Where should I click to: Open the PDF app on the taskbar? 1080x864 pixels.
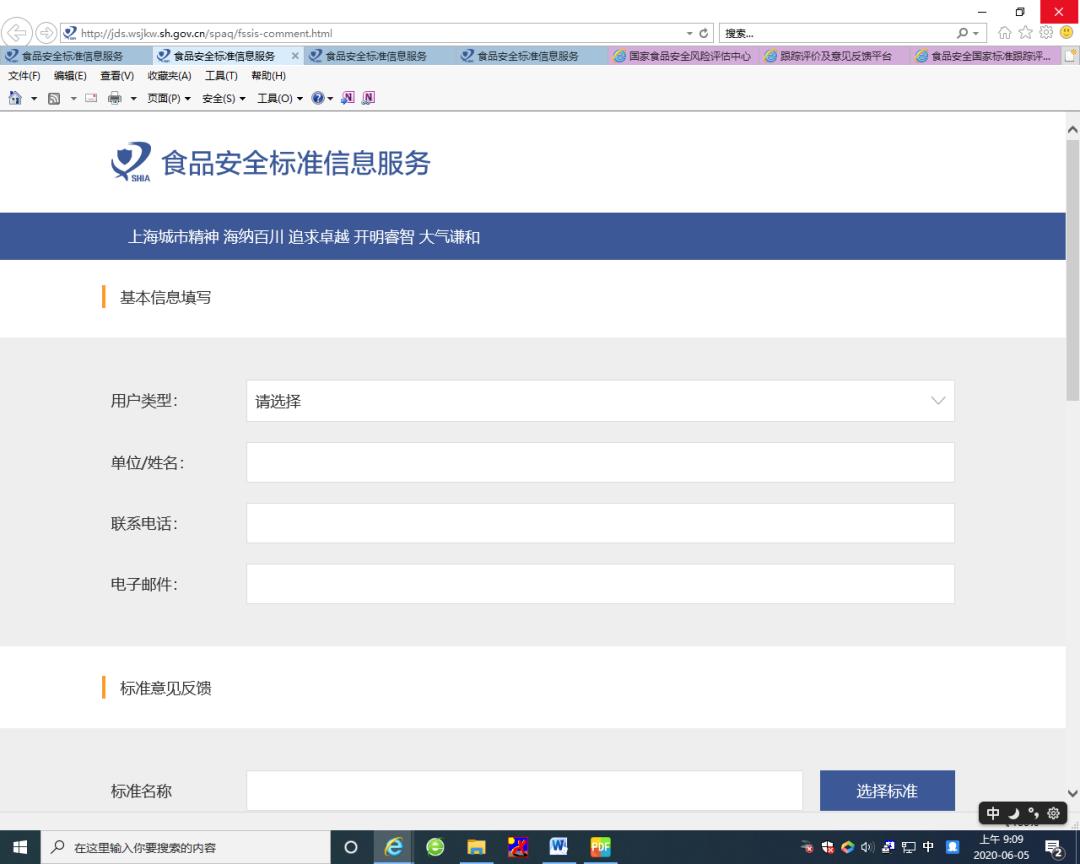point(600,847)
